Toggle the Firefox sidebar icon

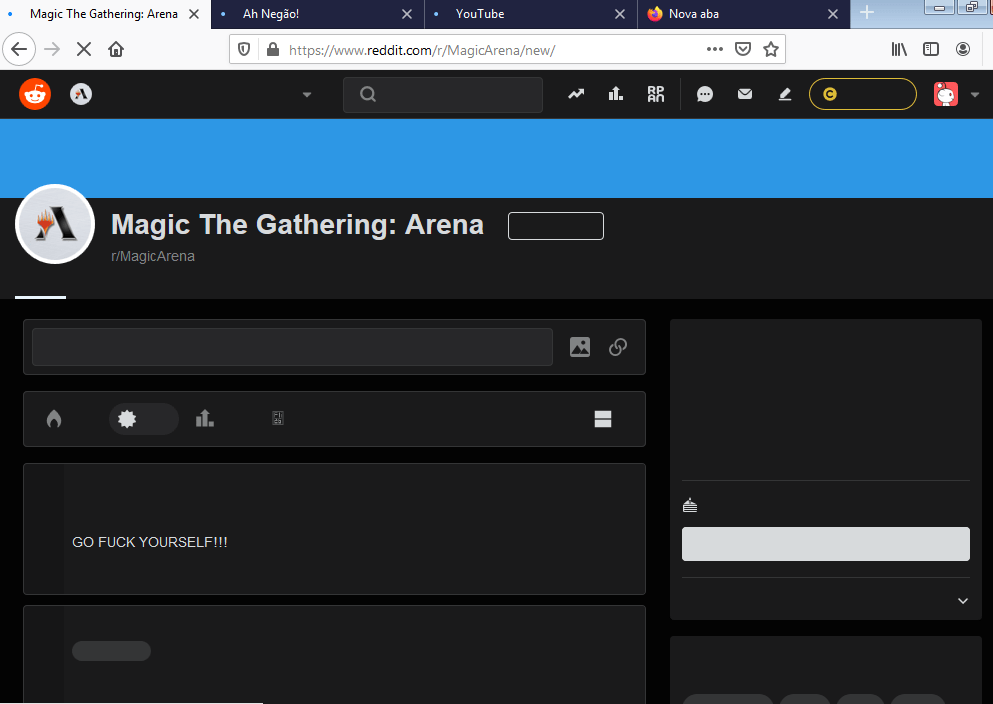931,49
